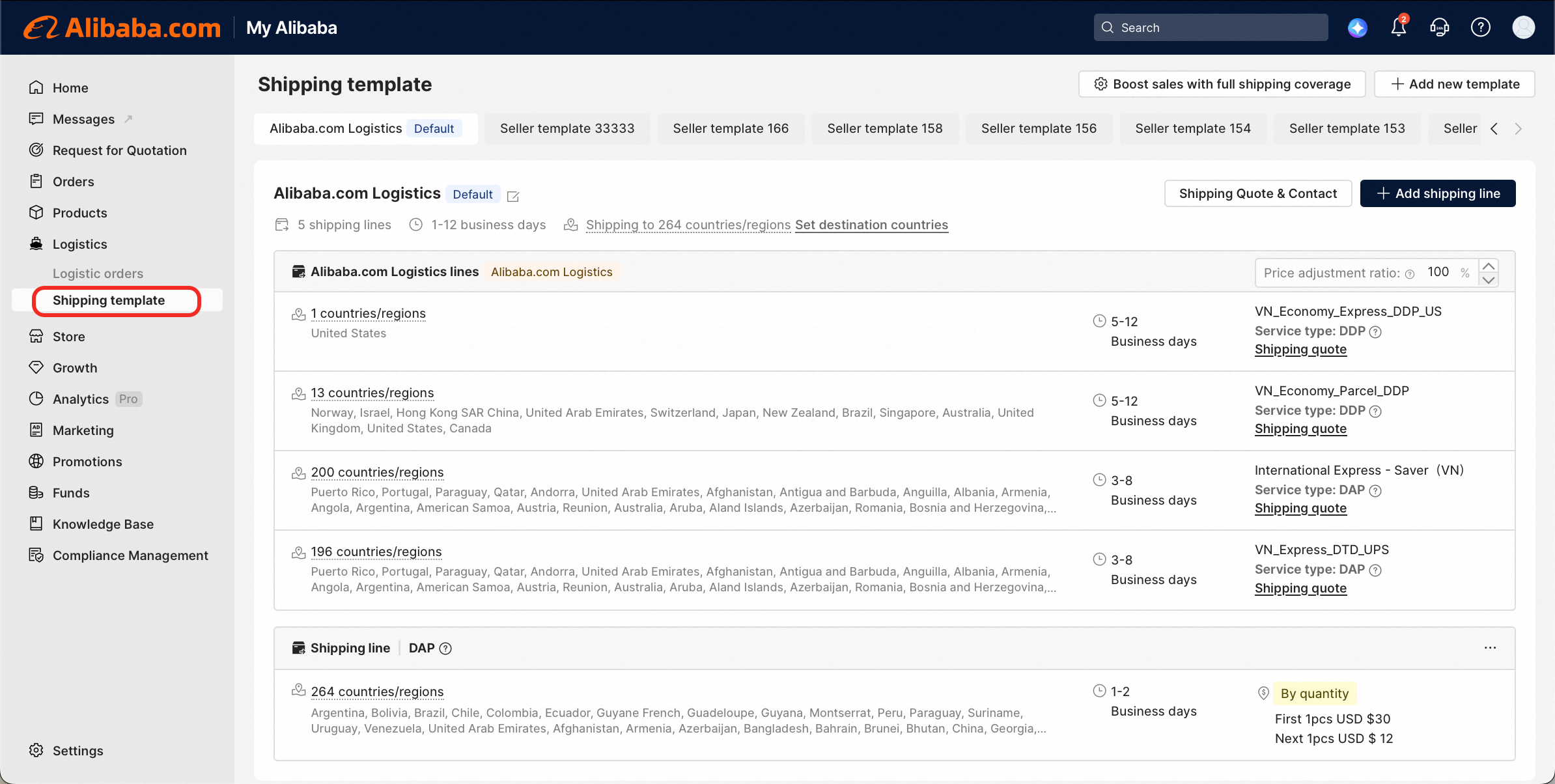Open Promotions in sidebar
Viewport: 1555px width, 784px height.
[x=87, y=461]
